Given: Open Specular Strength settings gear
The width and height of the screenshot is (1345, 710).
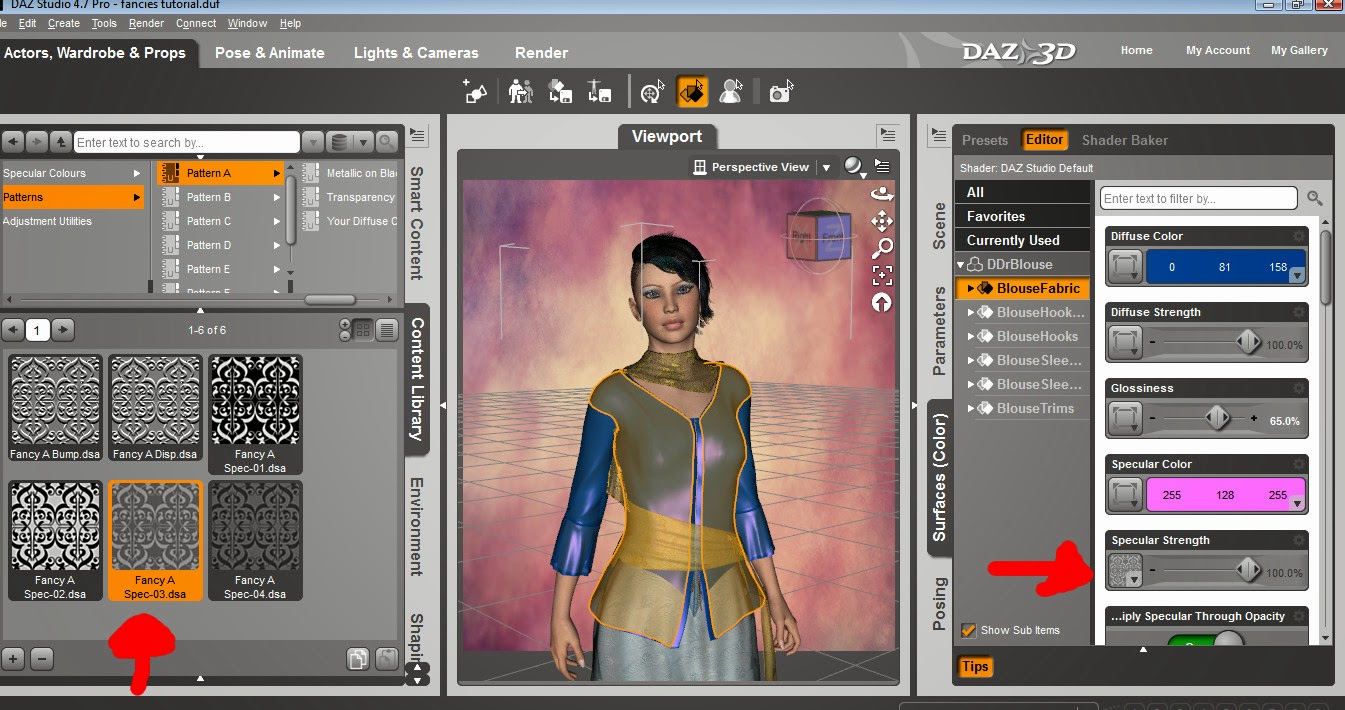Looking at the screenshot, I should (1298, 540).
